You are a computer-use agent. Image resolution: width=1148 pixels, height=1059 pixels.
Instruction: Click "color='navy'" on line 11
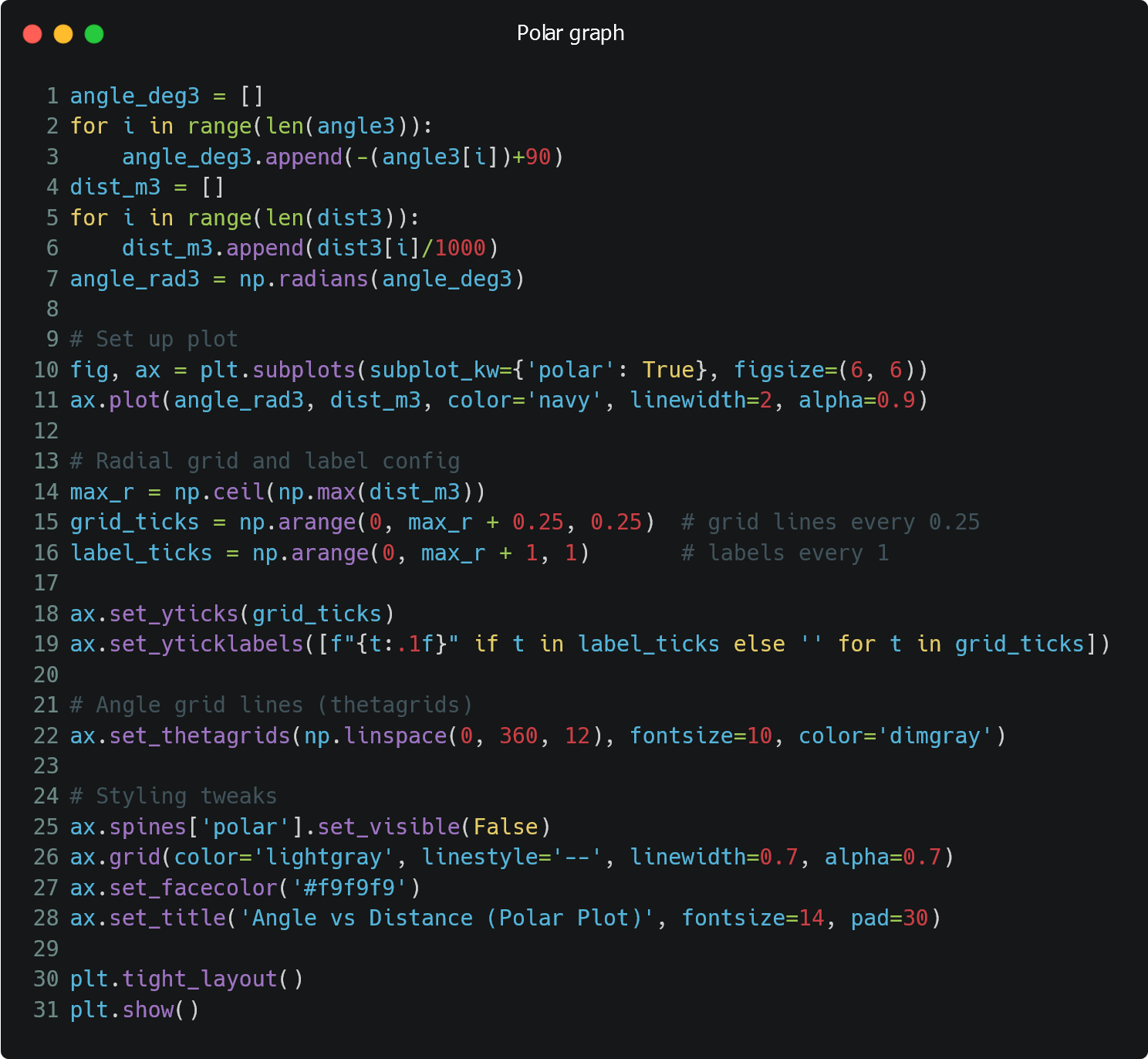click(x=525, y=401)
